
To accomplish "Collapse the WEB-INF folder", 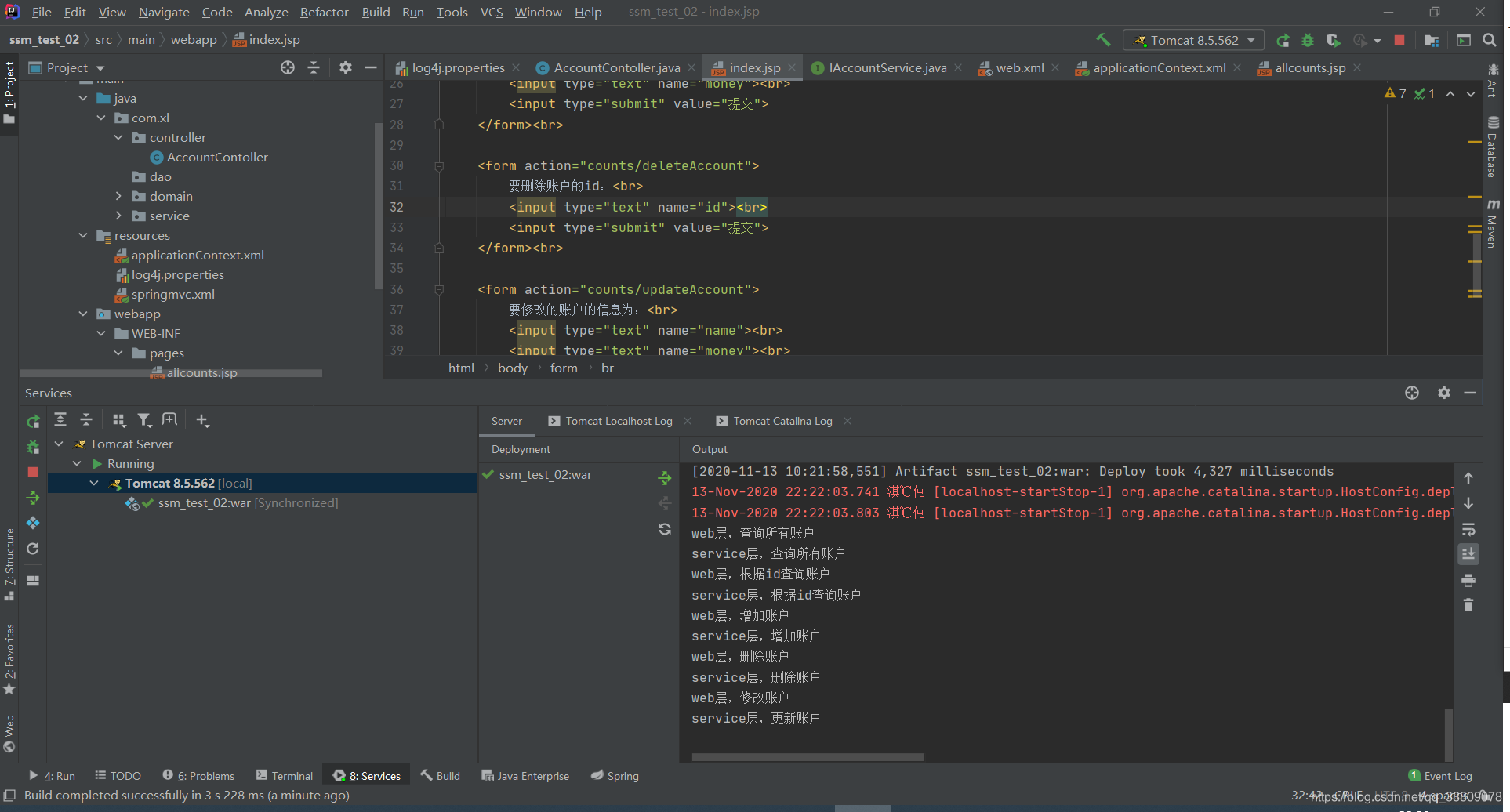I will tap(101, 333).
